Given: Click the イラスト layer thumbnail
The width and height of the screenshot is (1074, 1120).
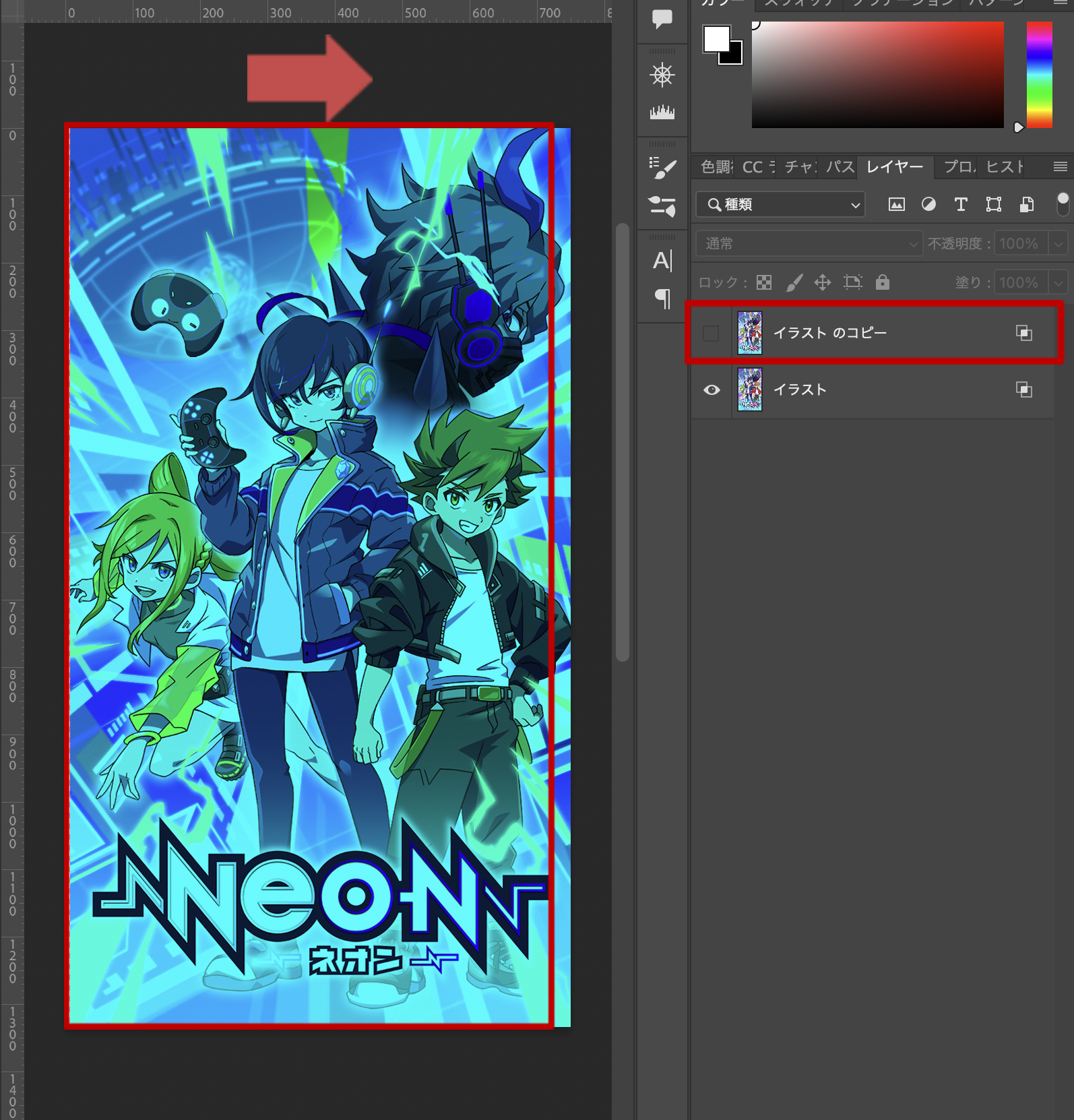Looking at the screenshot, I should click(750, 390).
